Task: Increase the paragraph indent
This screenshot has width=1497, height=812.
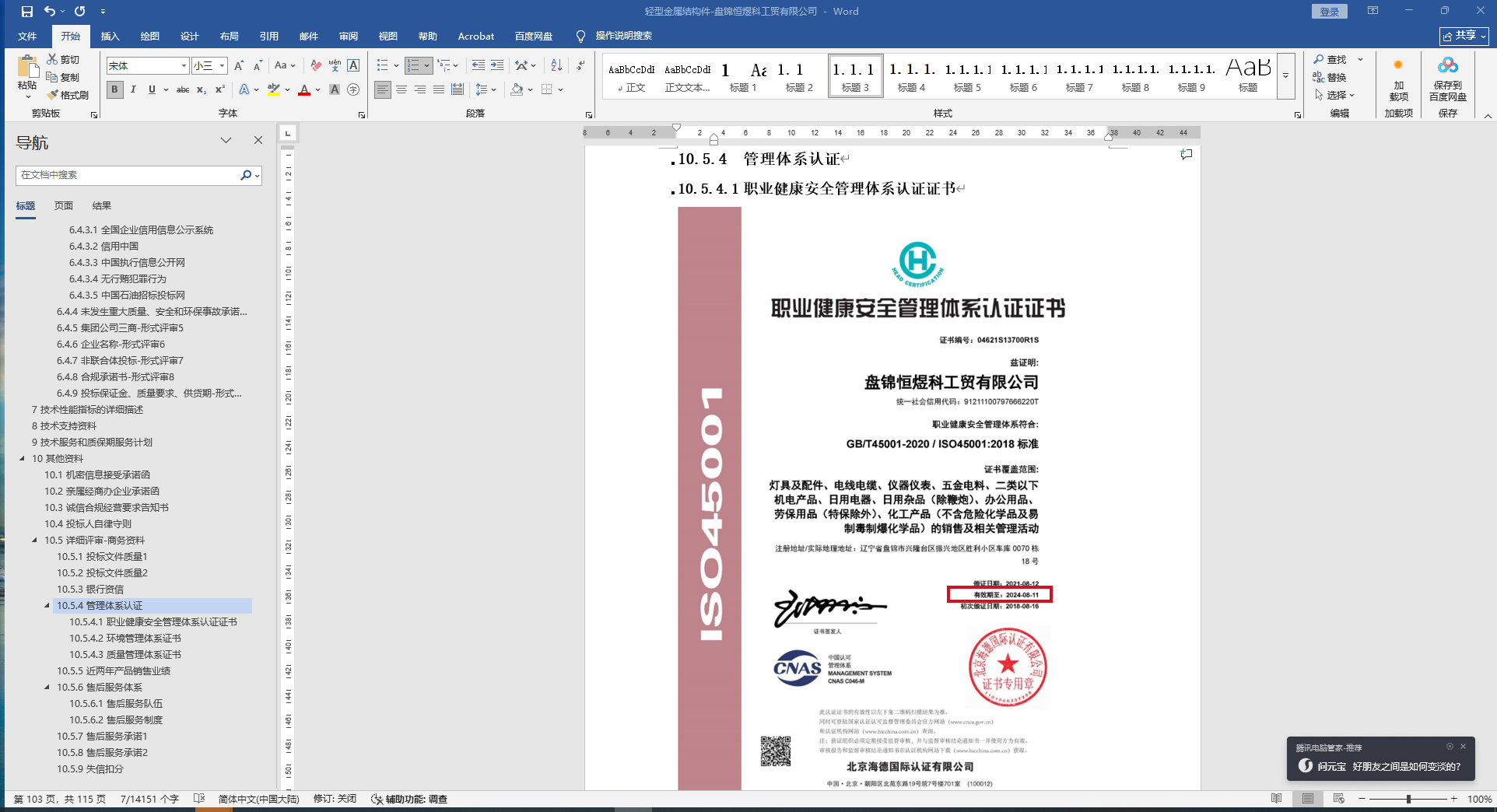Action: [497, 66]
